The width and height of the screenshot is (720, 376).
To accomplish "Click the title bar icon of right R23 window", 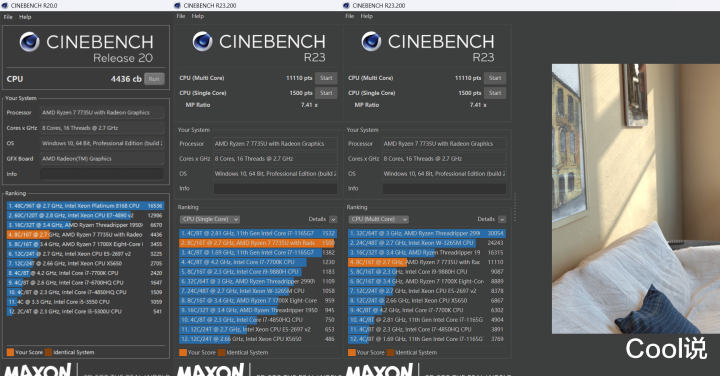I will coord(347,6).
